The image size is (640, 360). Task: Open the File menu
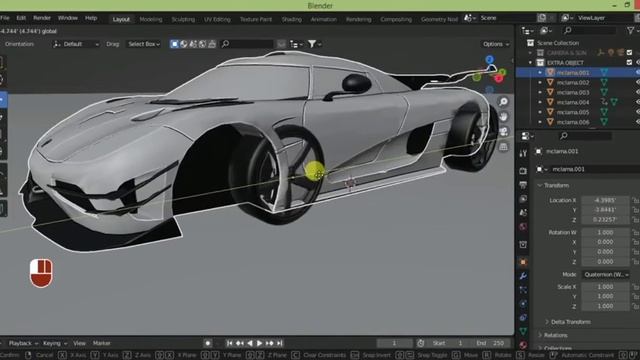pyautogui.click(x=5, y=18)
